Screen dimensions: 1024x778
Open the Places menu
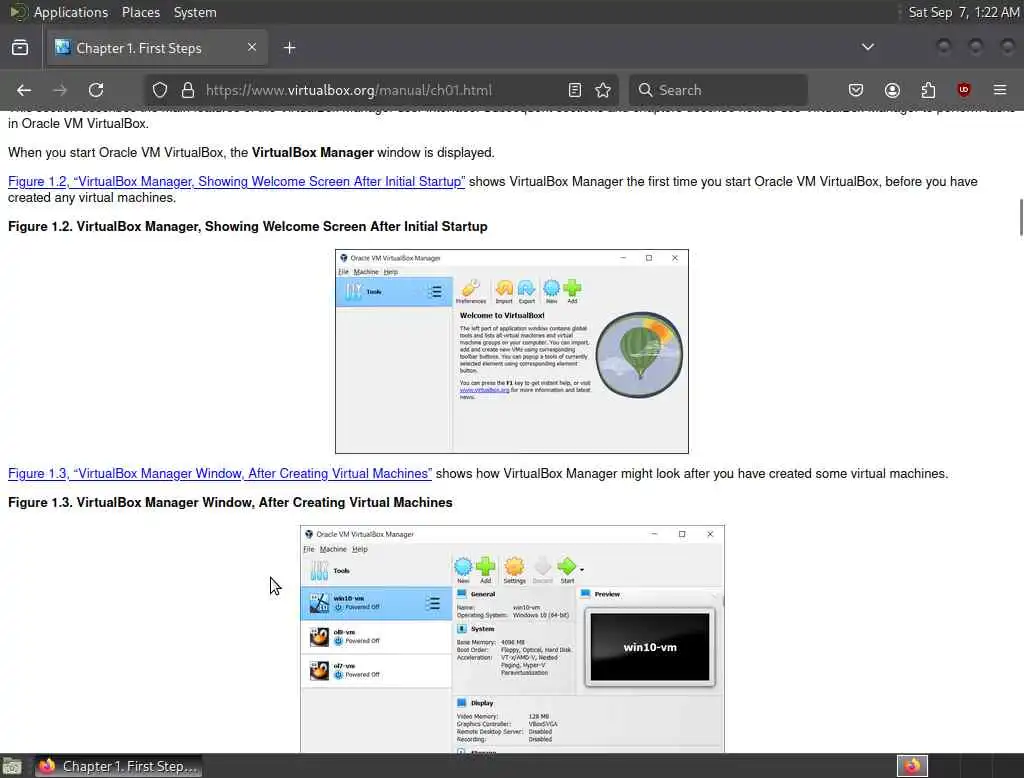pos(141,12)
